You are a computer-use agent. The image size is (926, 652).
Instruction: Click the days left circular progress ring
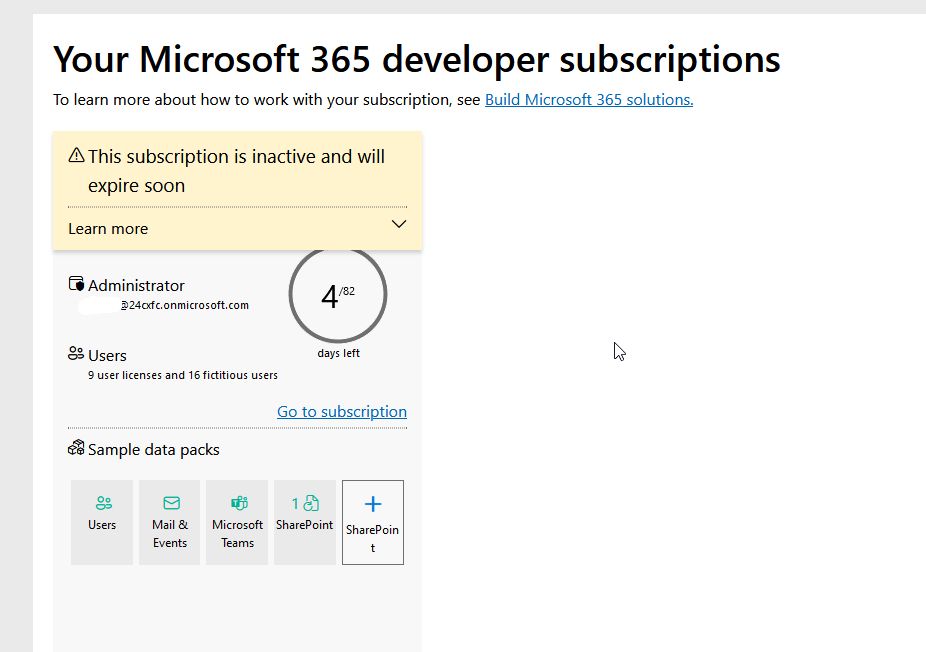point(337,294)
